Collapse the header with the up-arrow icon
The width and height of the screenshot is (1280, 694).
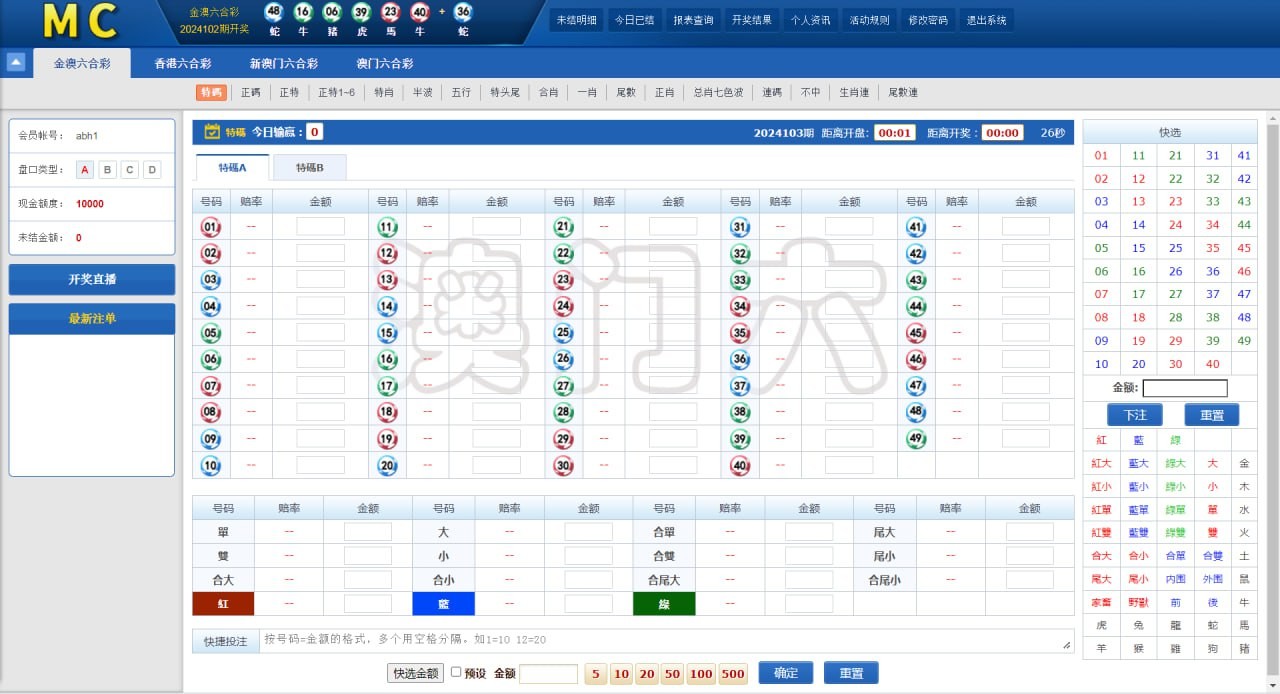pyautogui.click(x=15, y=62)
